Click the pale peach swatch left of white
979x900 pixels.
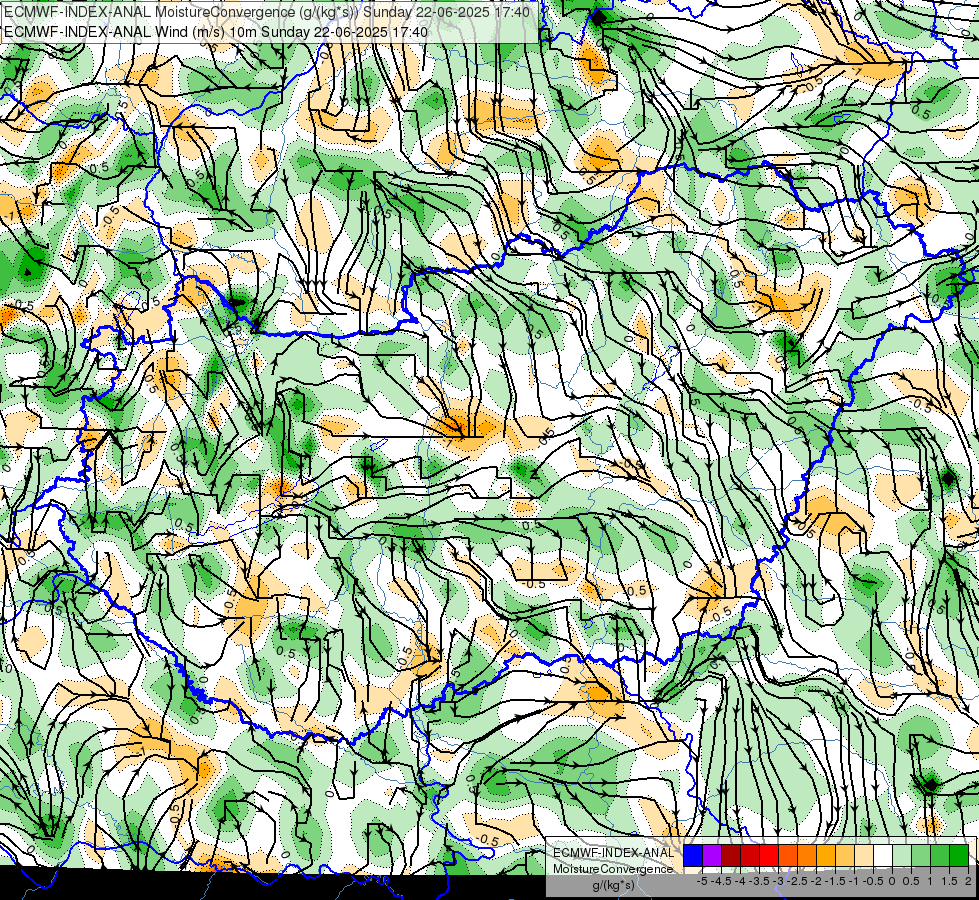tap(864, 856)
